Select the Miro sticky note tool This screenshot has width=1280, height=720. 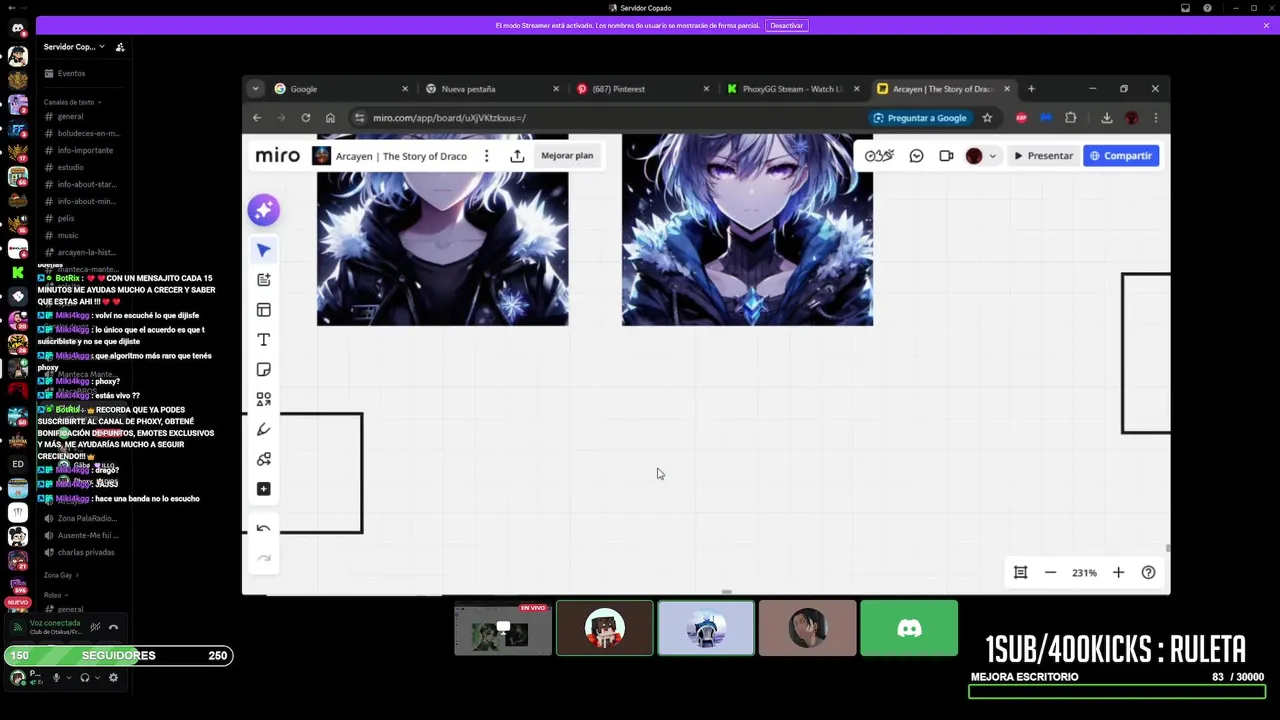pos(264,370)
